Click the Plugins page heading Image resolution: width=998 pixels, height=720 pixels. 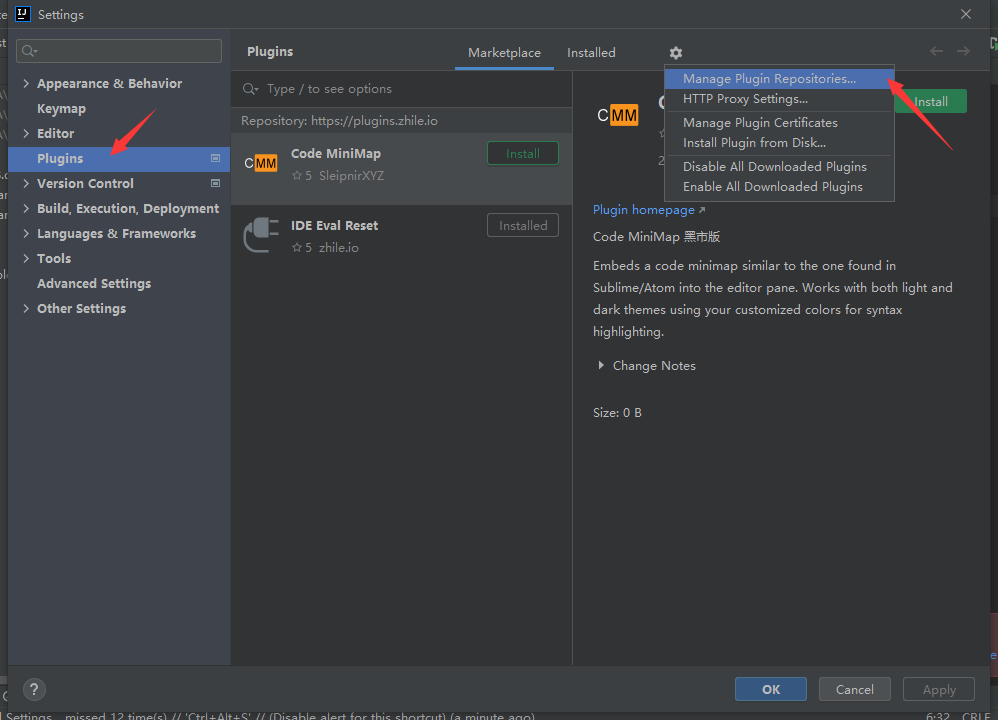tap(270, 52)
